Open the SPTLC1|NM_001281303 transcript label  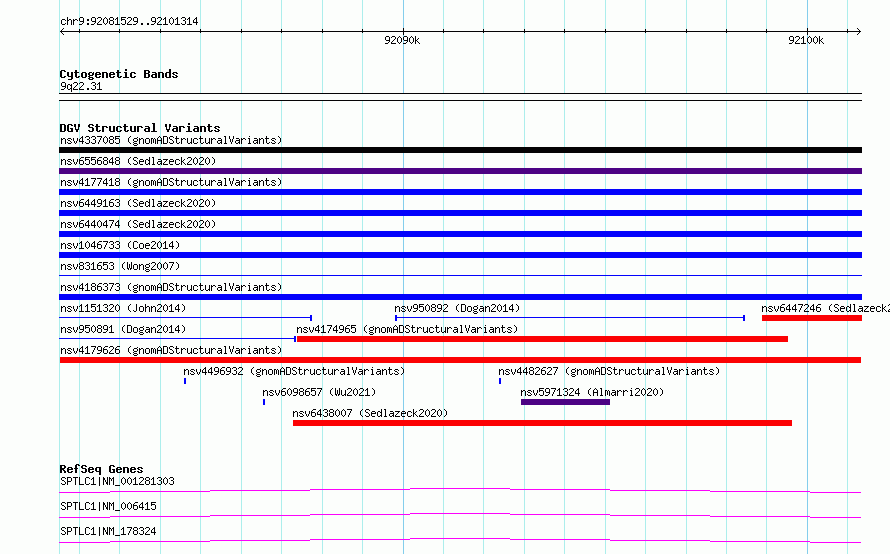[x=117, y=481]
